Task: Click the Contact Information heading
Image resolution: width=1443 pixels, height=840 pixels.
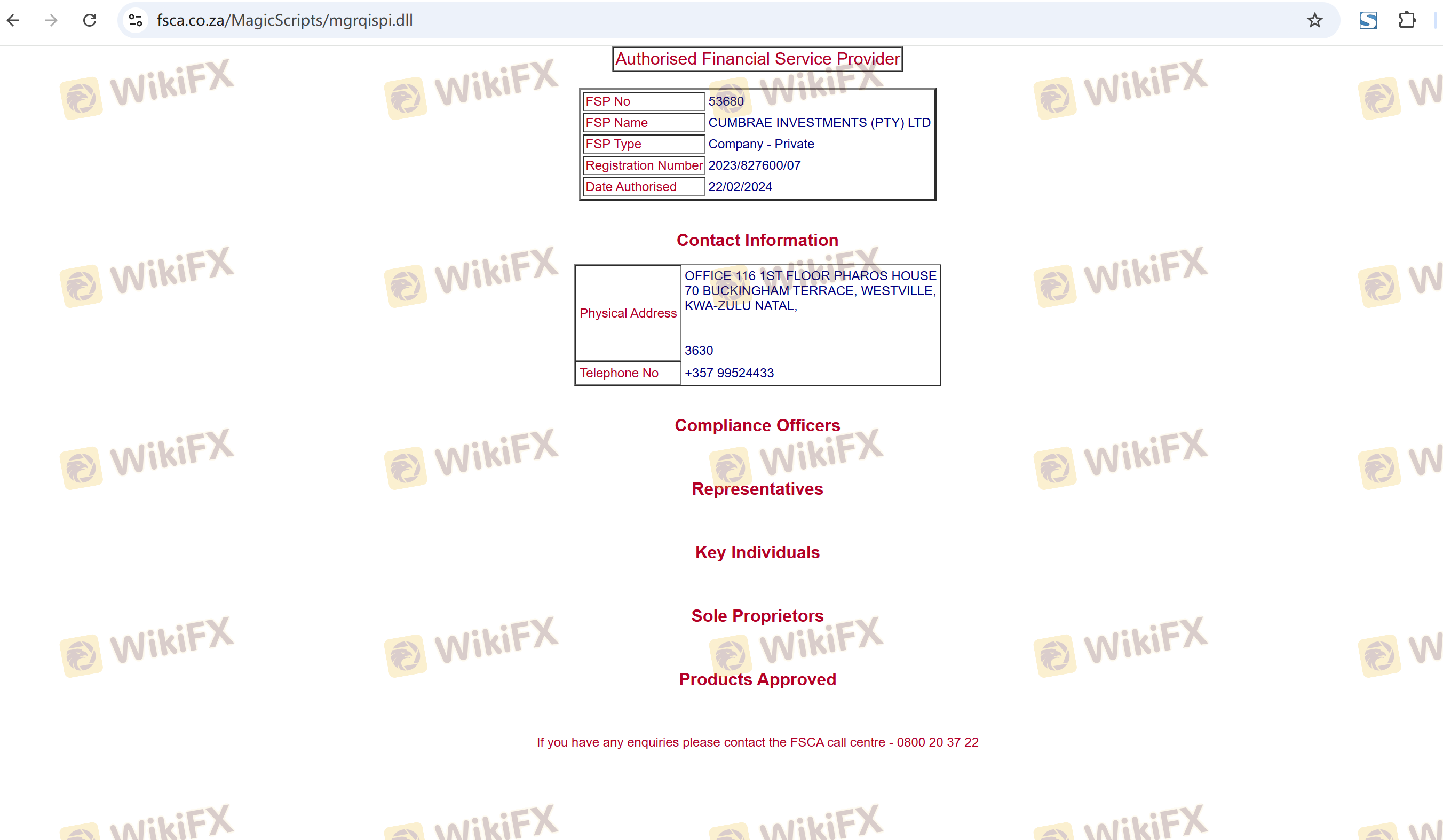Action: (757, 241)
